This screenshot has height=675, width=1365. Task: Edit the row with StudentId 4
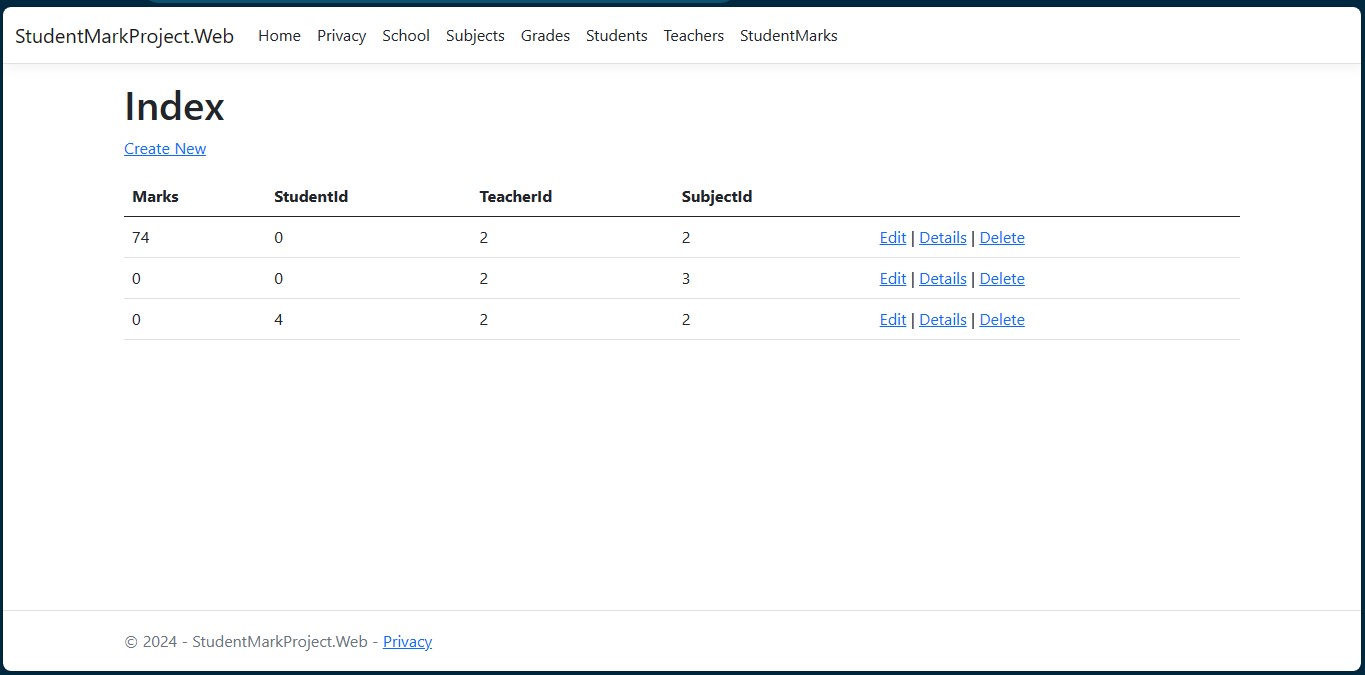coord(892,320)
